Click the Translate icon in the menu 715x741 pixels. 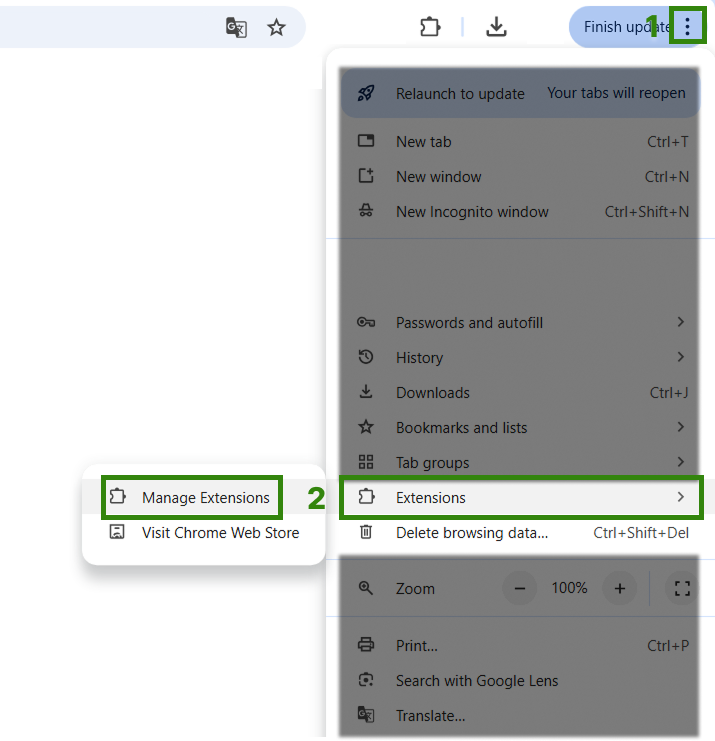pyautogui.click(x=366, y=715)
